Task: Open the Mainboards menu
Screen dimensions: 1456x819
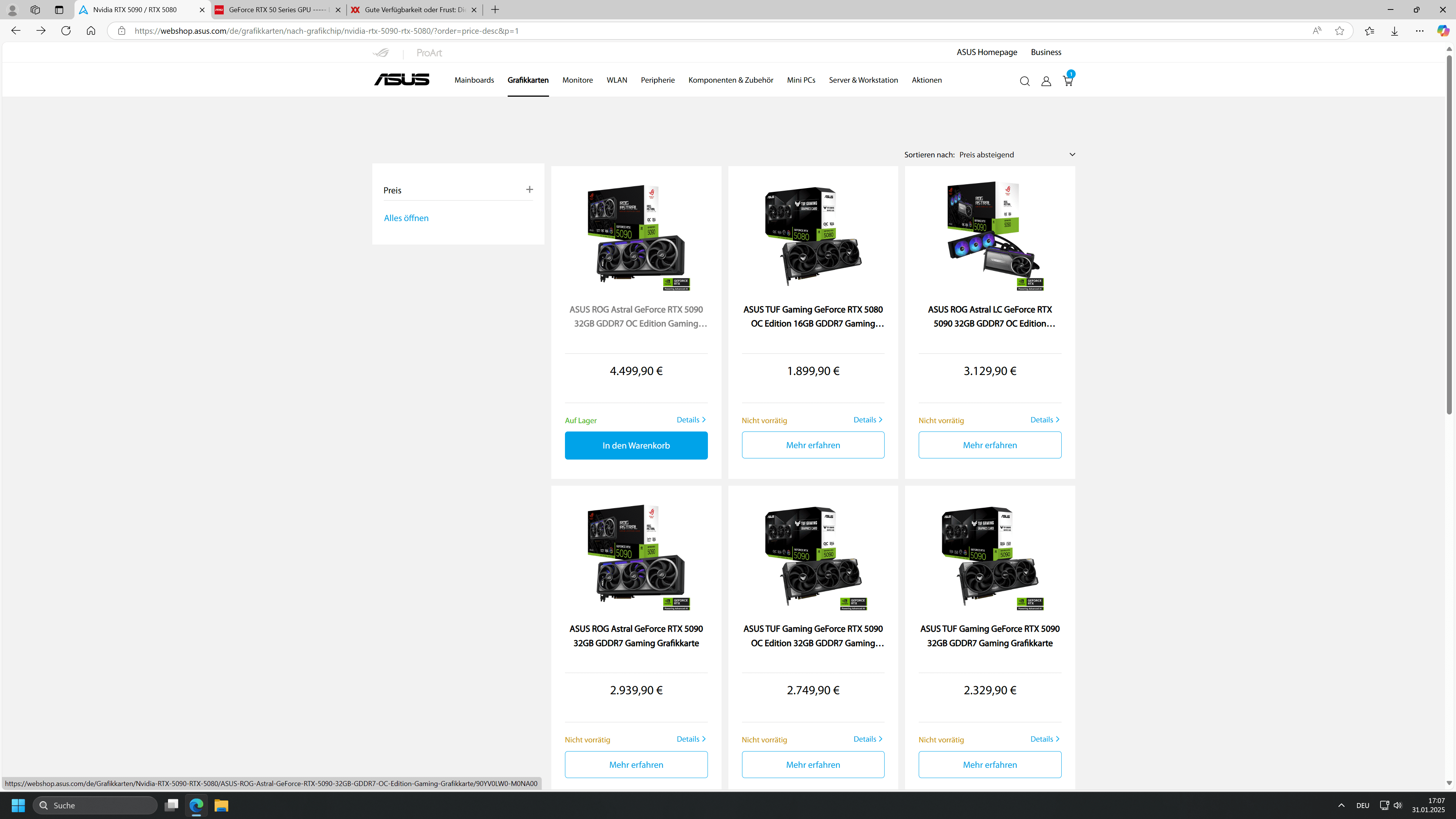Action: (x=474, y=80)
